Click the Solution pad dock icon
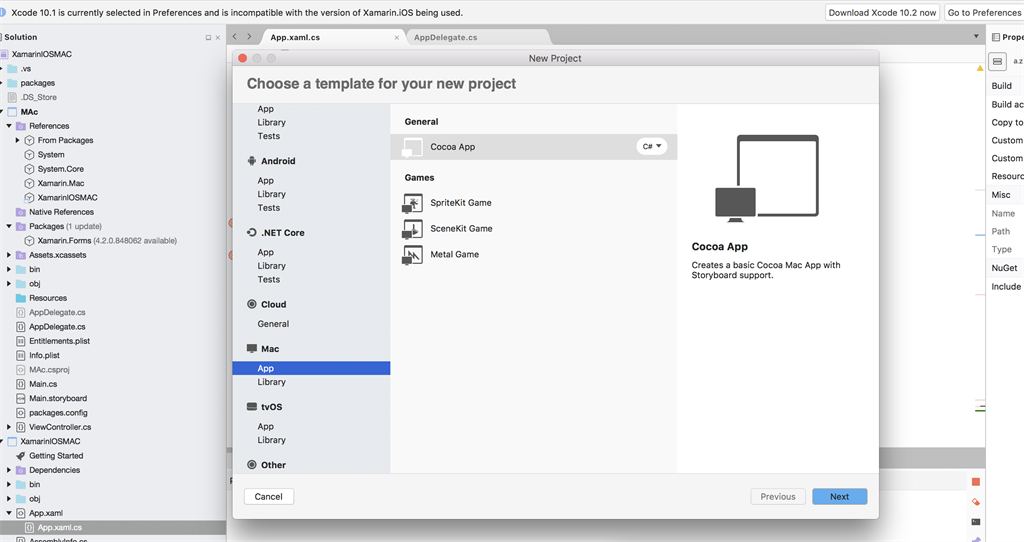Image resolution: width=1024 pixels, height=542 pixels. point(208,38)
